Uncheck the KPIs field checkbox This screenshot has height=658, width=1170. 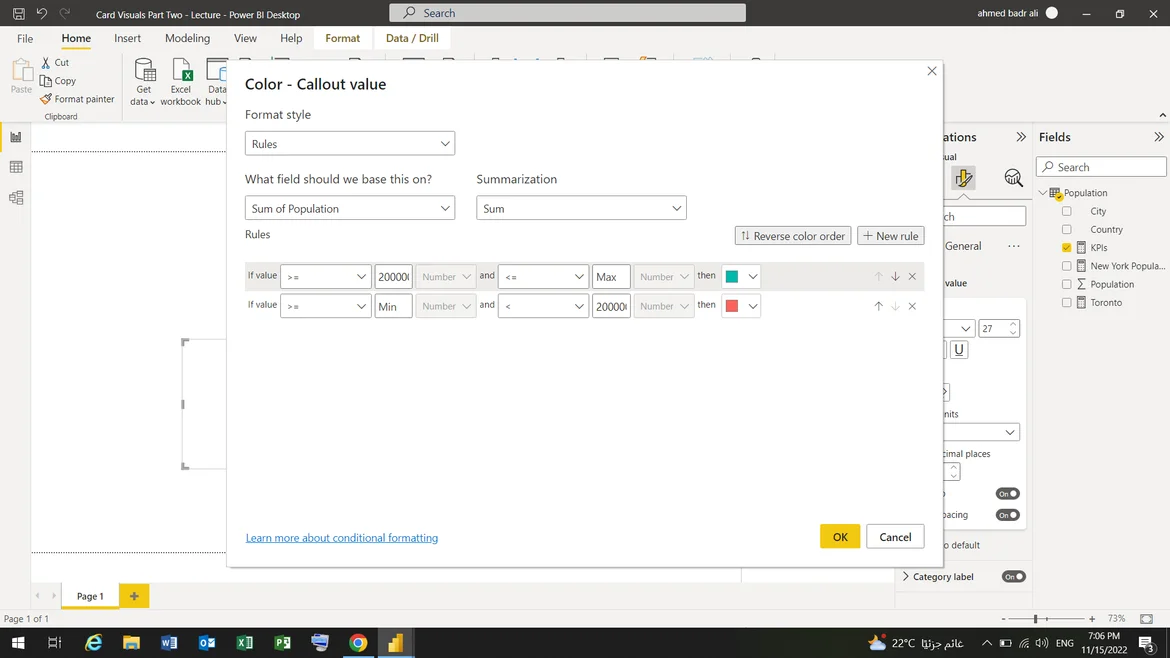1066,248
